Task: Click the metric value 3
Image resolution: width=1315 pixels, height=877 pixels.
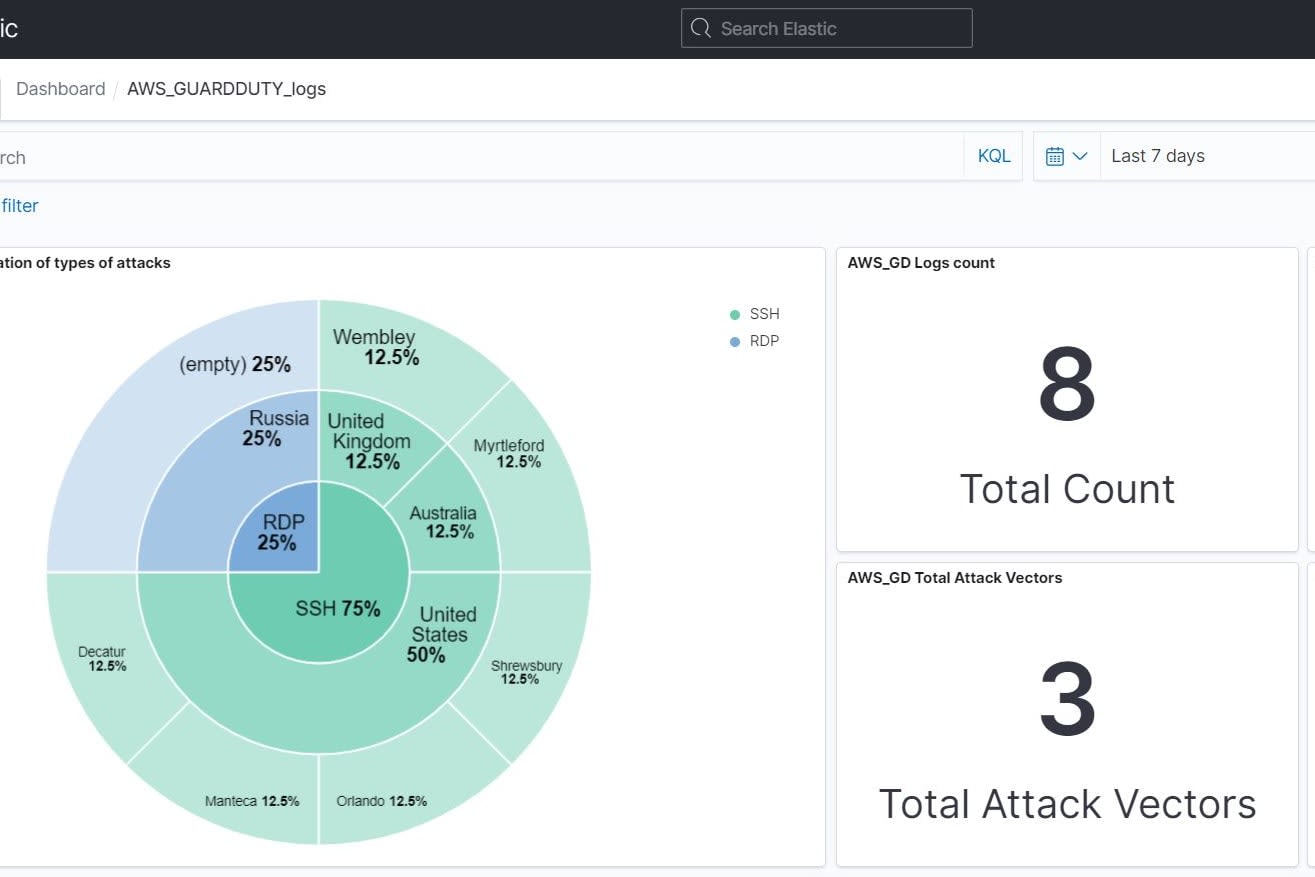Action: coord(1067,700)
